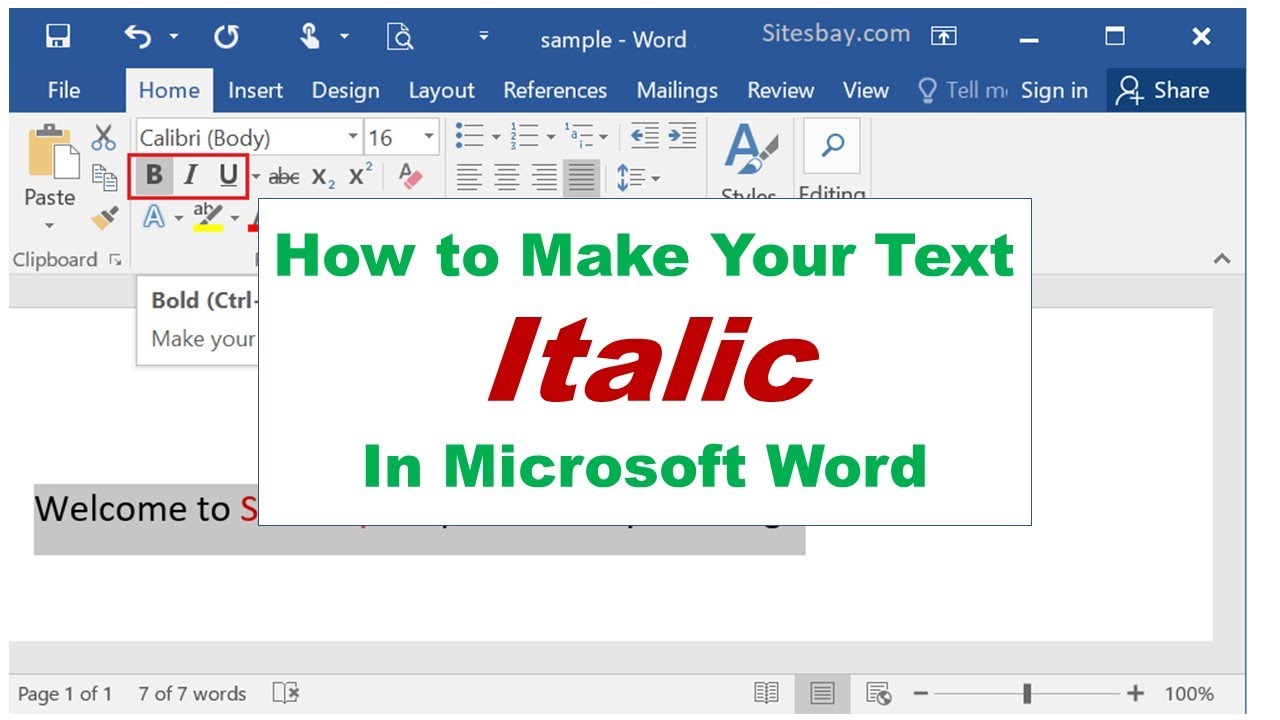Increase the paragraph indent
This screenshot has width=1280, height=720.
point(682,136)
